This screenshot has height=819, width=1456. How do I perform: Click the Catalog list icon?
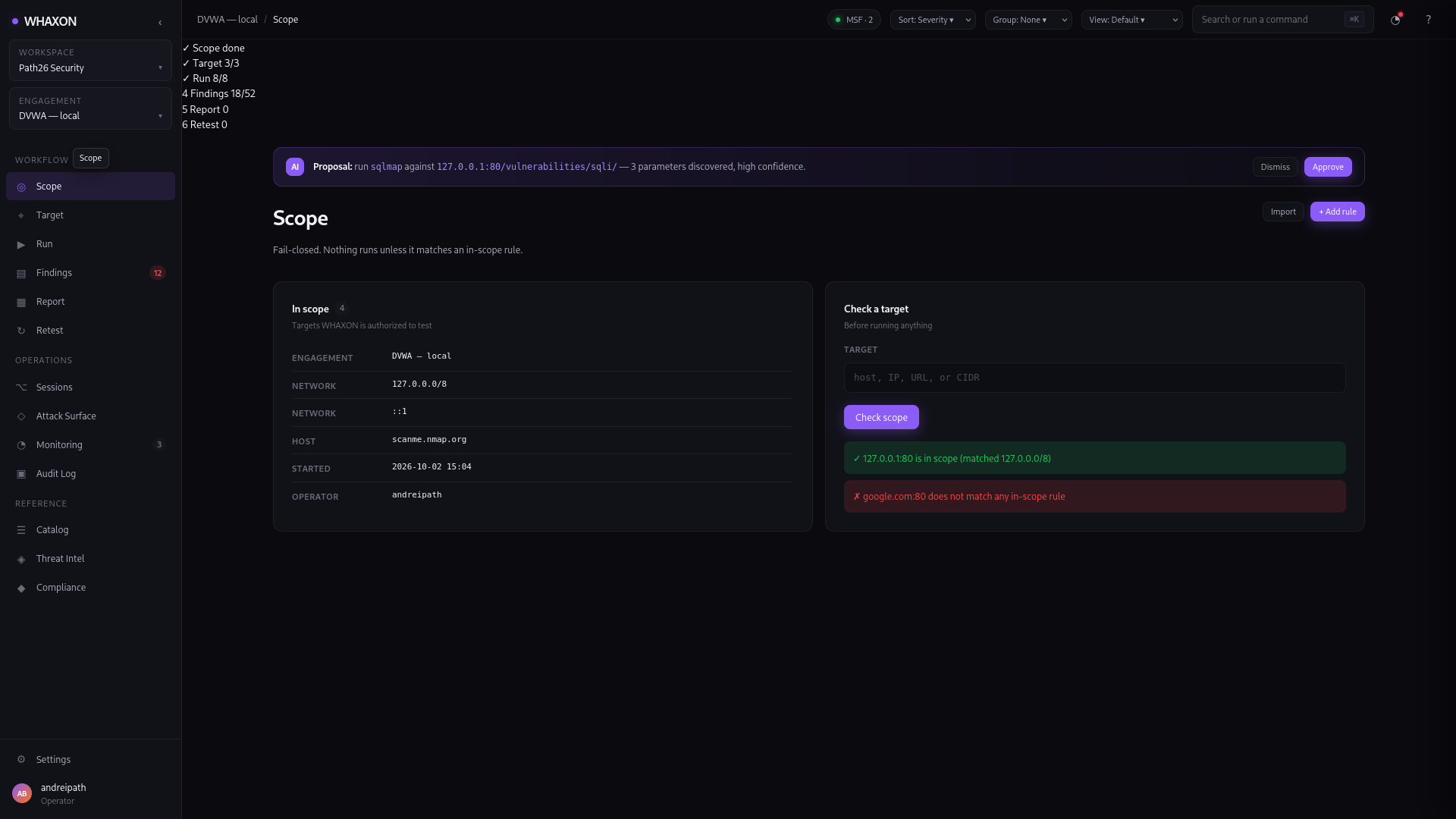point(21,530)
